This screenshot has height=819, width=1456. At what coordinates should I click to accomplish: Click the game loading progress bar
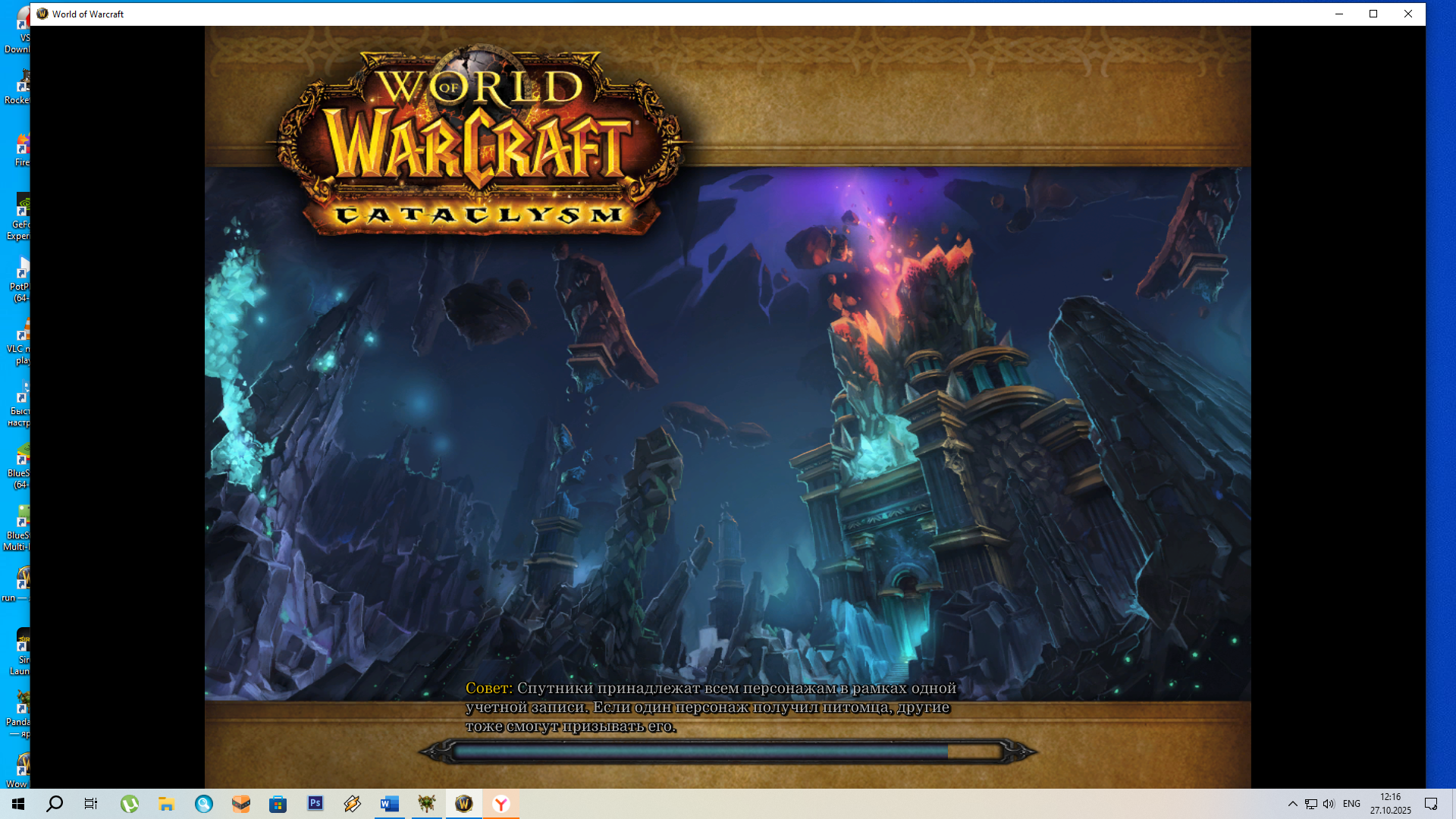(726, 752)
